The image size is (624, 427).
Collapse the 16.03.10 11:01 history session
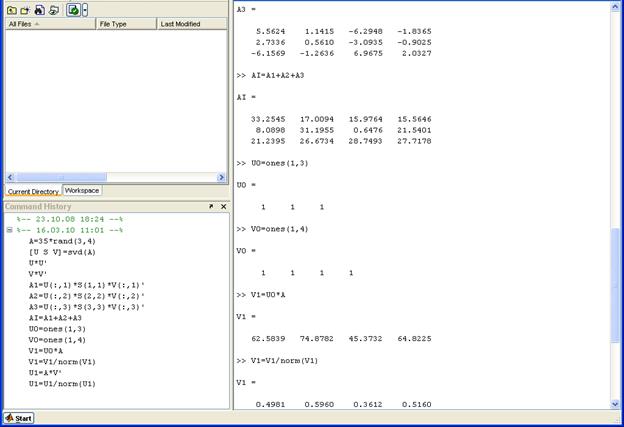coord(9,229)
